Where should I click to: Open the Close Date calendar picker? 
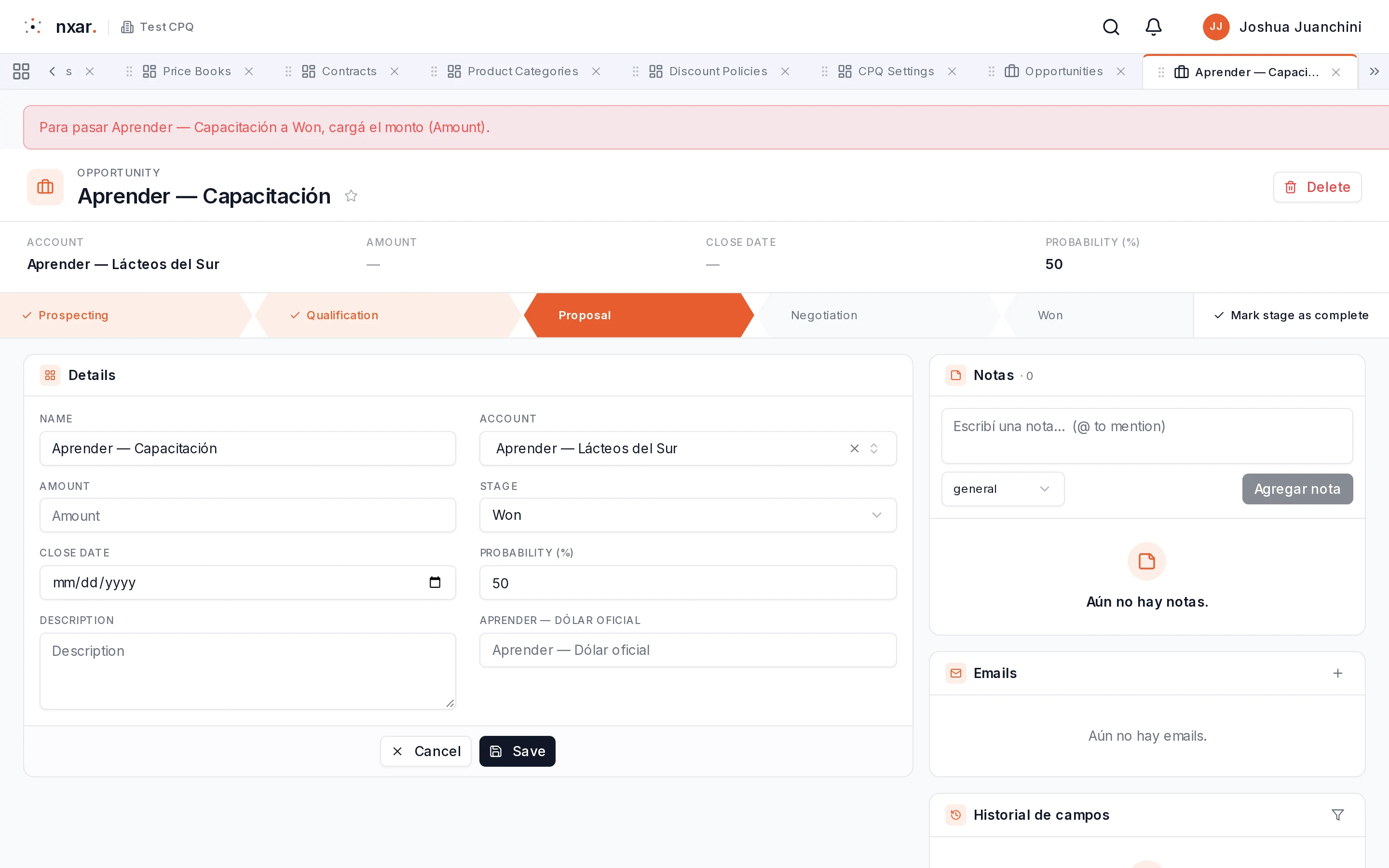tap(435, 582)
